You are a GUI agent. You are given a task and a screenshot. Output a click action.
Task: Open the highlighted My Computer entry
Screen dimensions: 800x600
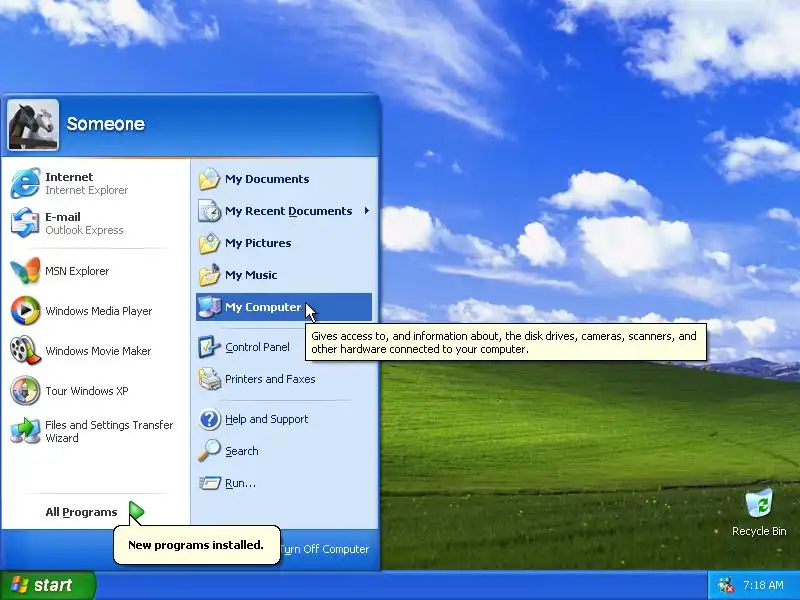(284, 307)
